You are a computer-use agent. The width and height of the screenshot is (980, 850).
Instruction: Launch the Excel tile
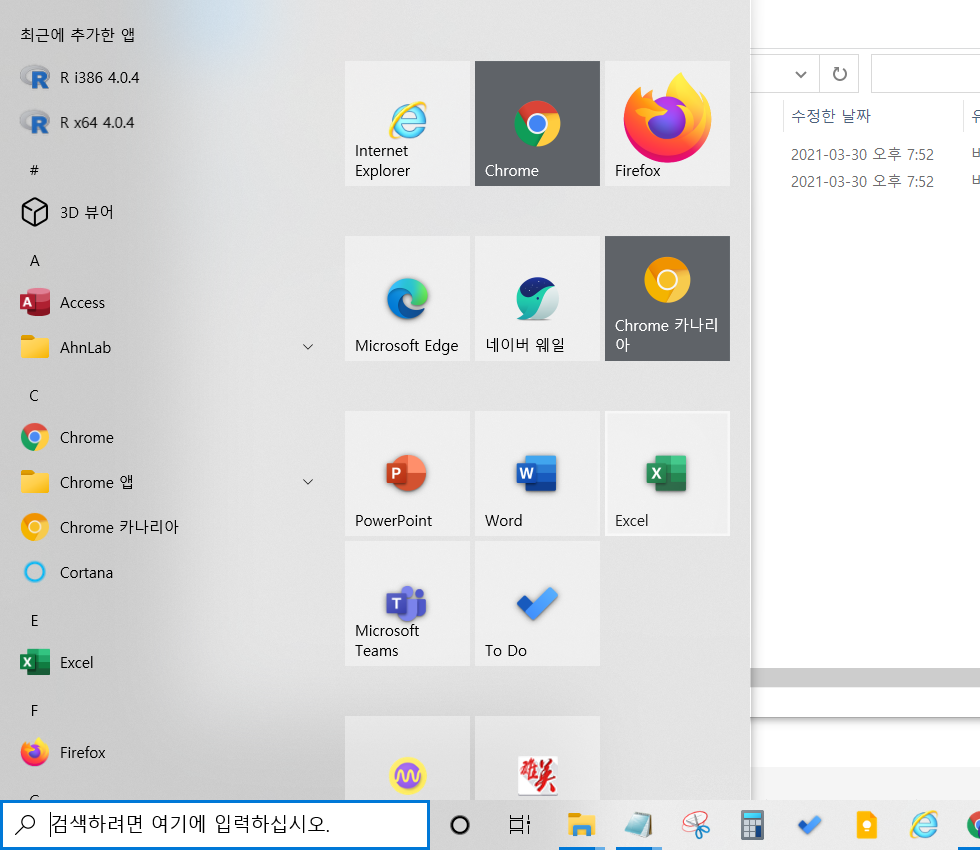point(667,473)
